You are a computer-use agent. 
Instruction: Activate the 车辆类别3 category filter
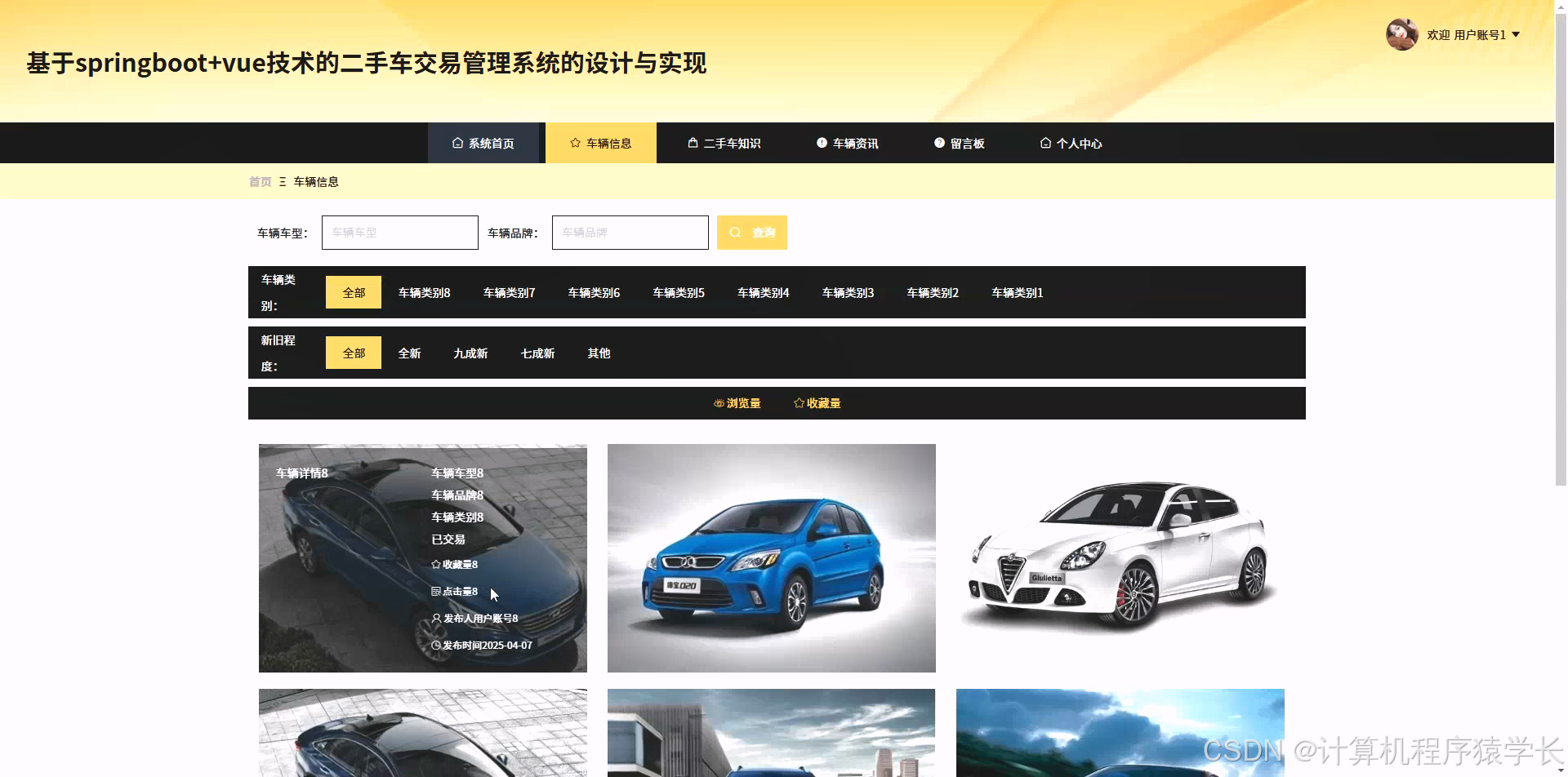(x=848, y=292)
